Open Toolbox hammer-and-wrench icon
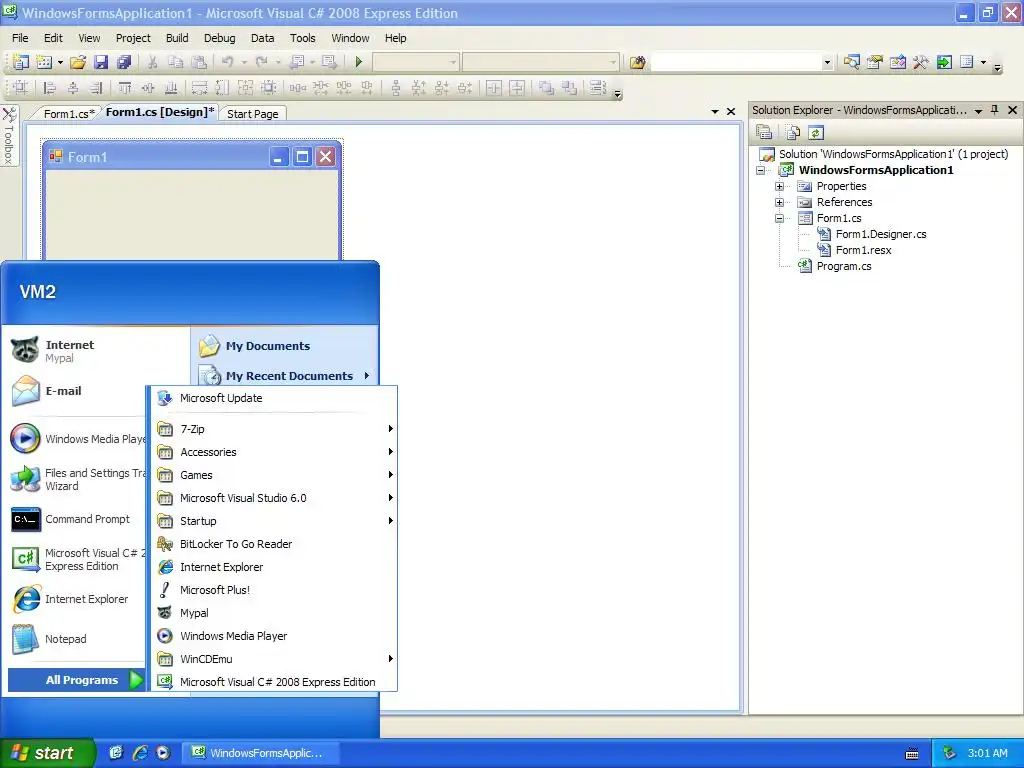The image size is (1024, 768). coord(921,62)
